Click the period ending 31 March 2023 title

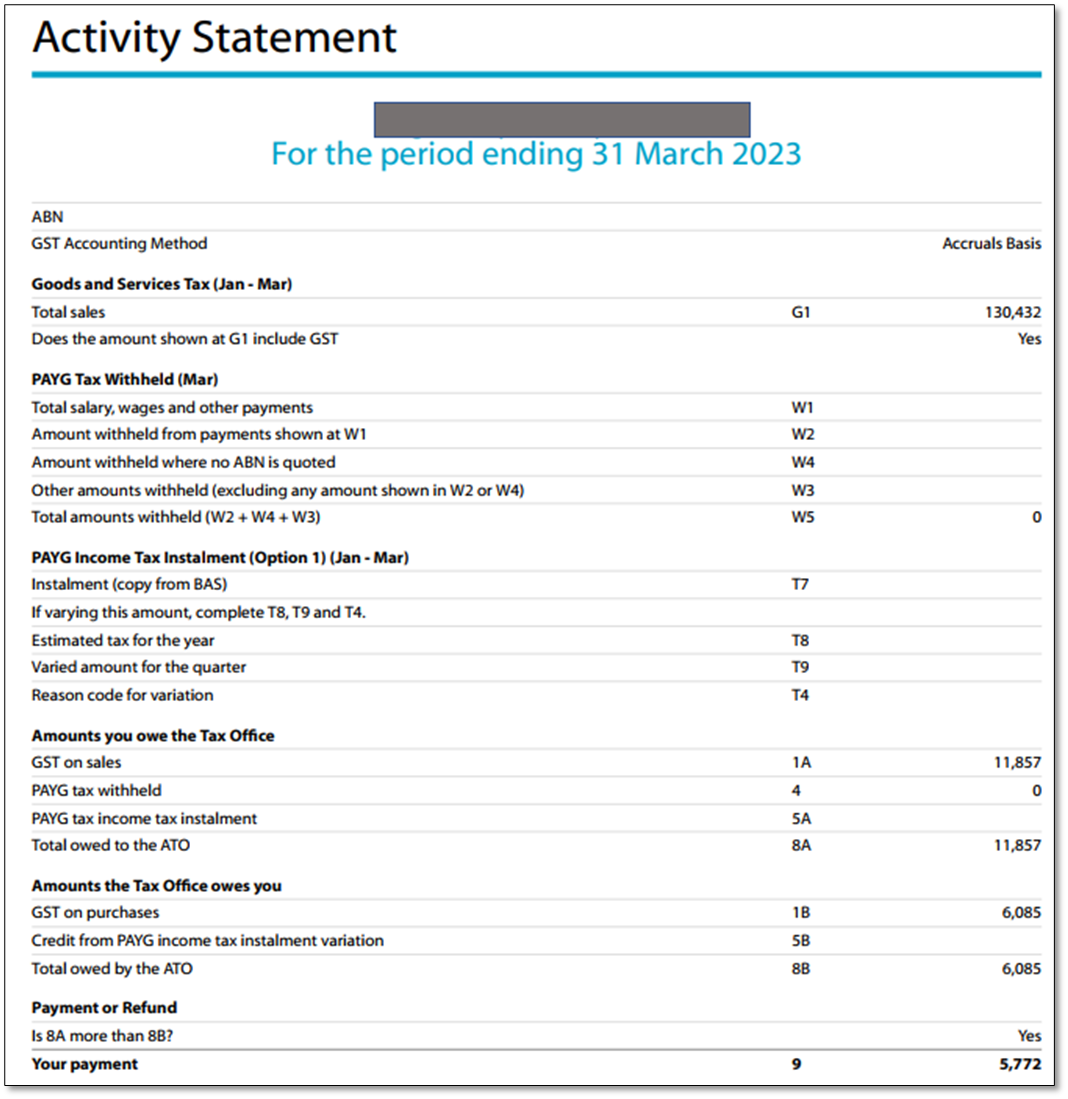[536, 154]
